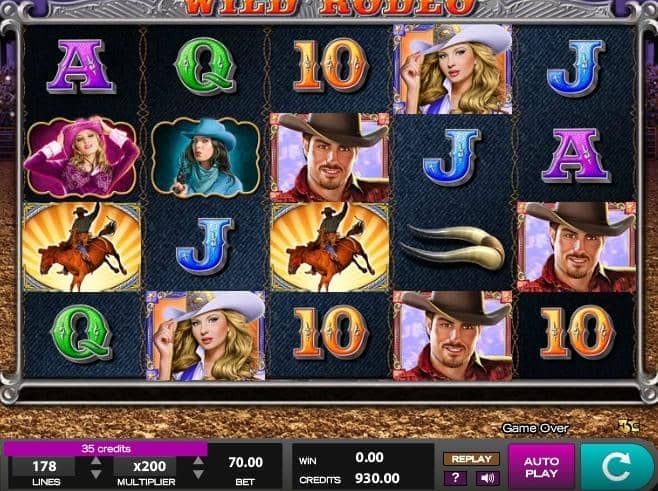Screen dimensions: 658x491
Task: Click the teal spin button
Action: (617, 466)
